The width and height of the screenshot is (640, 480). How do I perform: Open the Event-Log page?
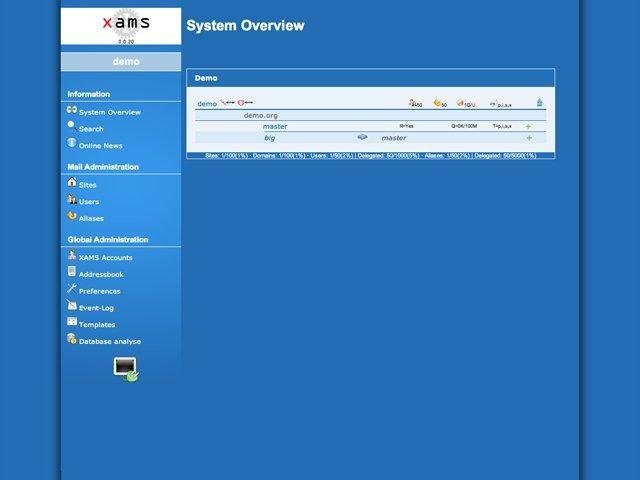96,308
